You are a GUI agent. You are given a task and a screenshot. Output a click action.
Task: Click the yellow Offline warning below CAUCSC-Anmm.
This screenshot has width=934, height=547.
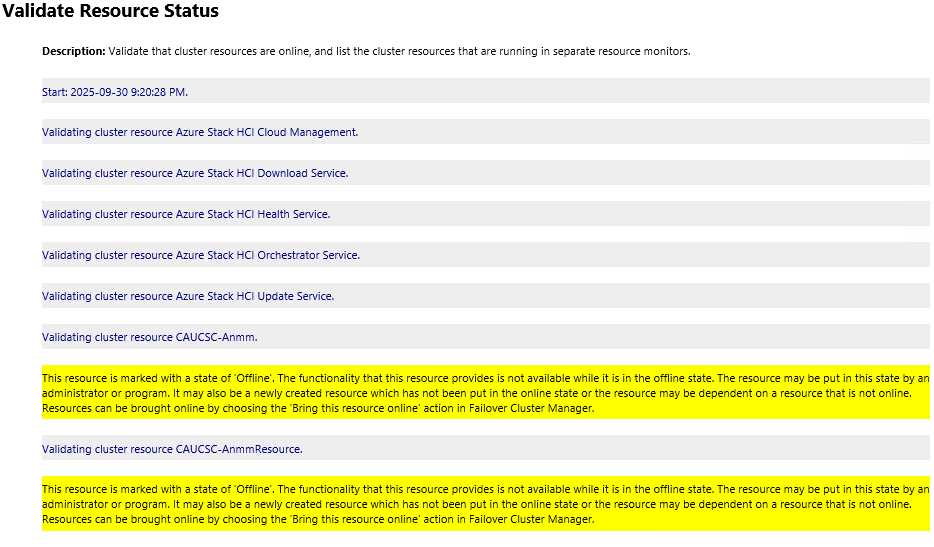click(x=485, y=393)
